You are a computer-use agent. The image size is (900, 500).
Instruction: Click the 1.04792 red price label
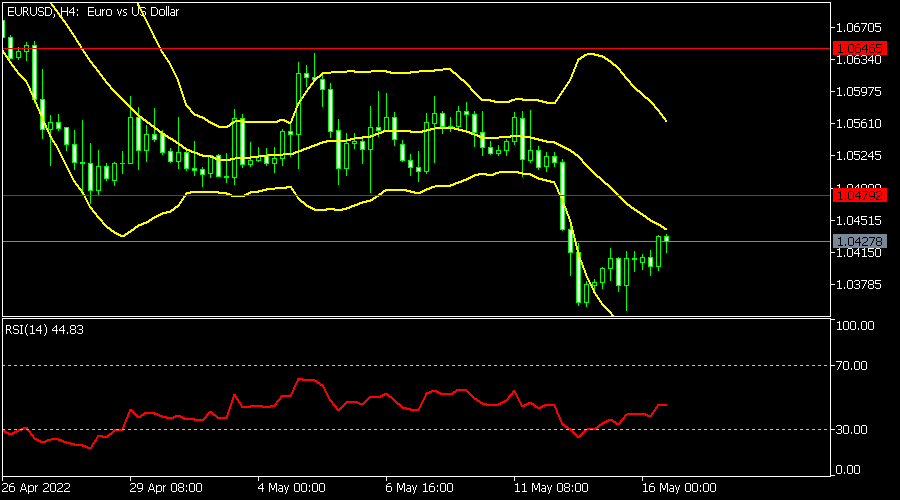coord(859,196)
